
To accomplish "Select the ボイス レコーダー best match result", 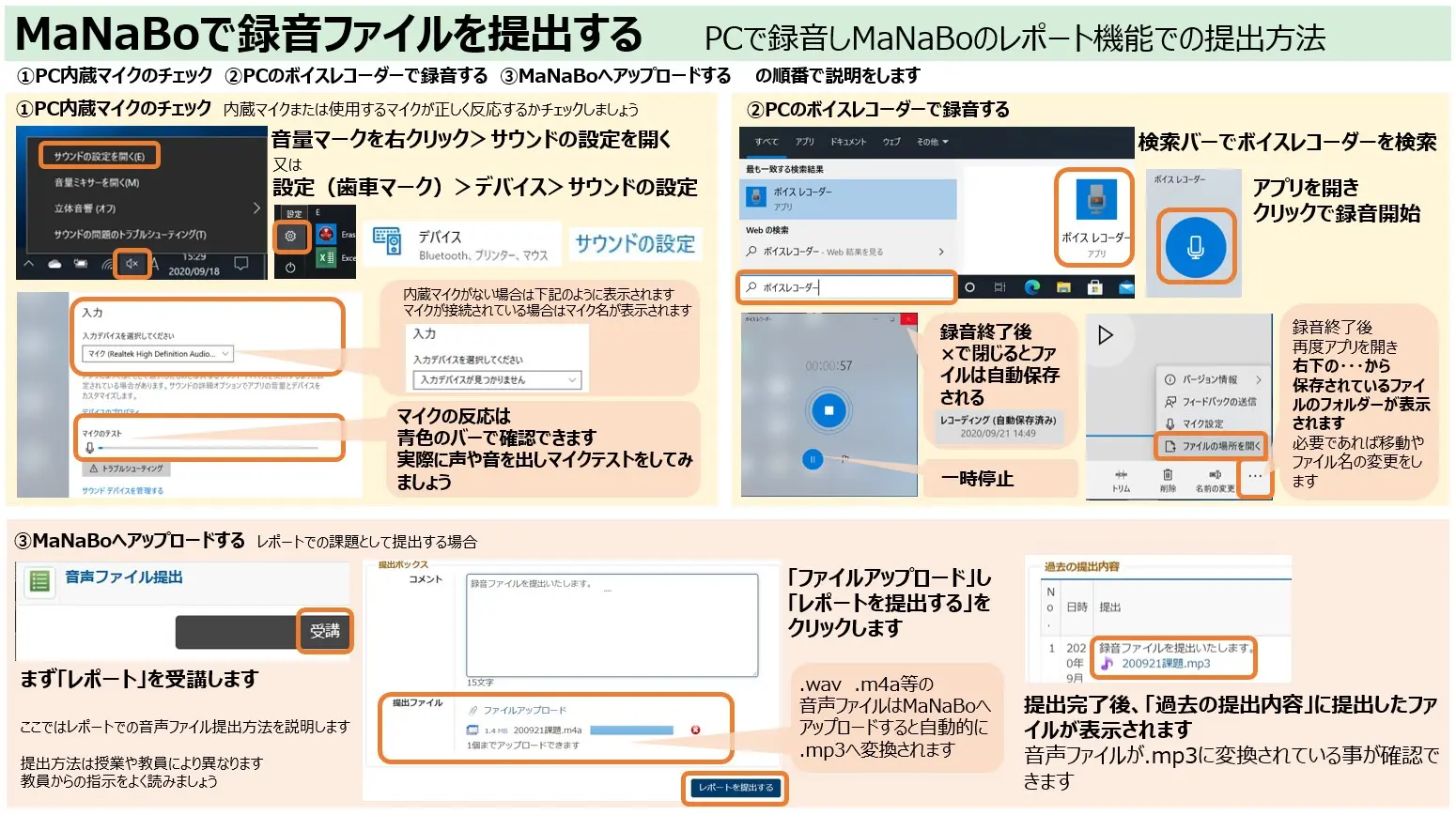I will point(850,198).
